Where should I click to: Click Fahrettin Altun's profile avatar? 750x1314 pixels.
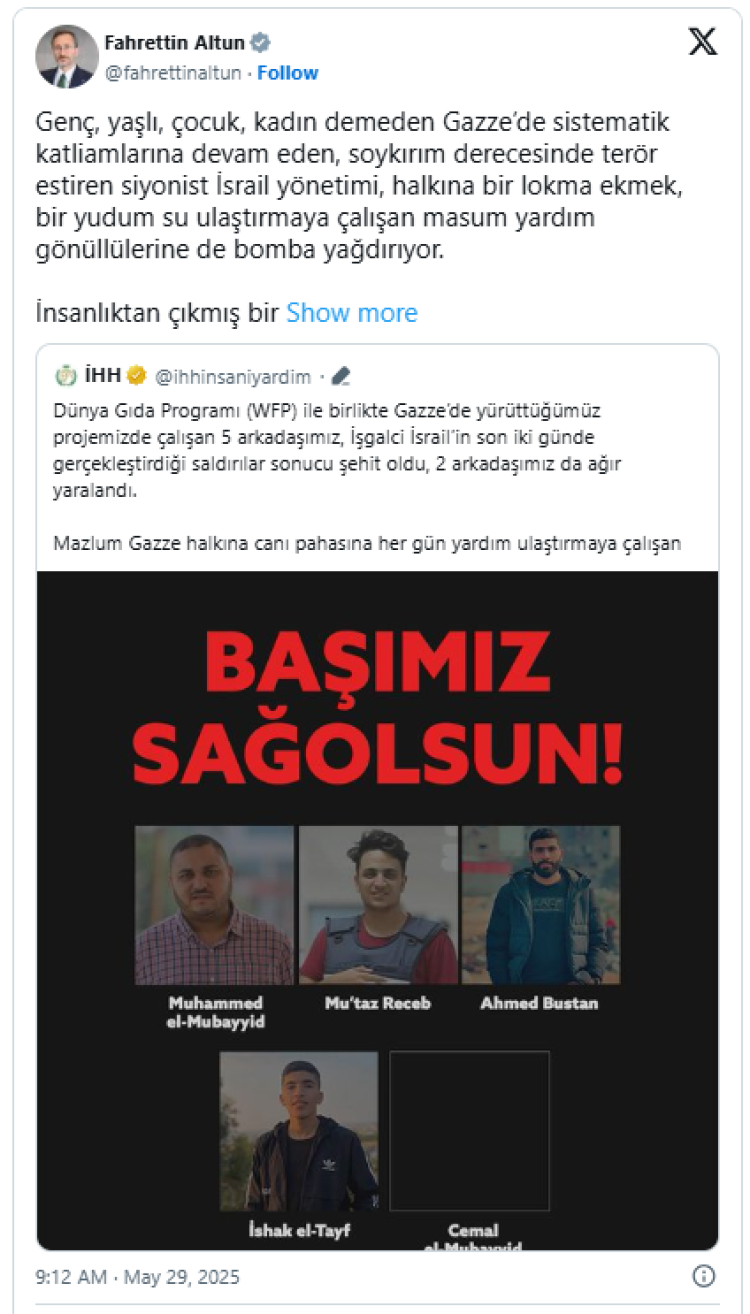click(67, 57)
